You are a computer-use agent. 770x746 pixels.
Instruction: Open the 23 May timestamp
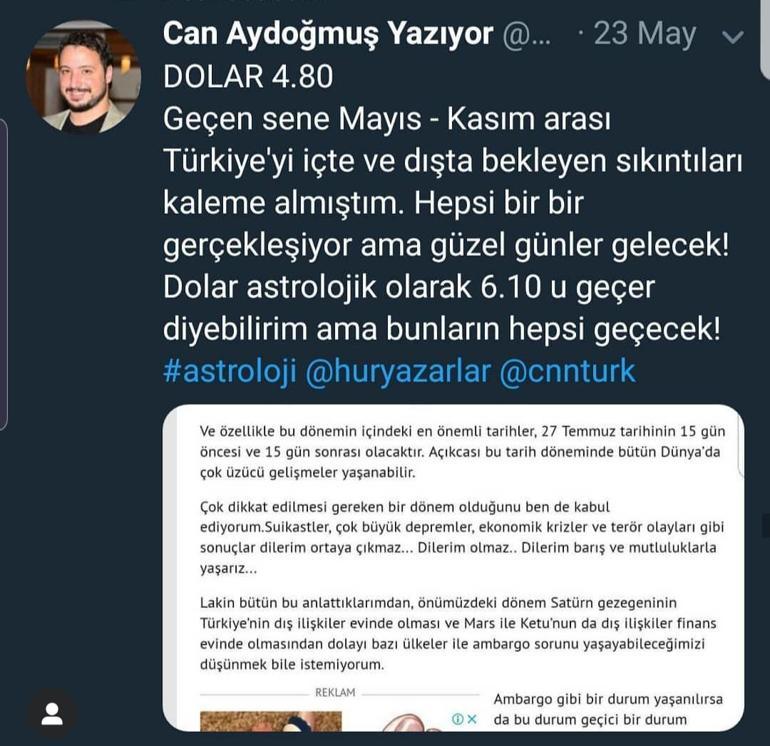pyautogui.click(x=645, y=34)
